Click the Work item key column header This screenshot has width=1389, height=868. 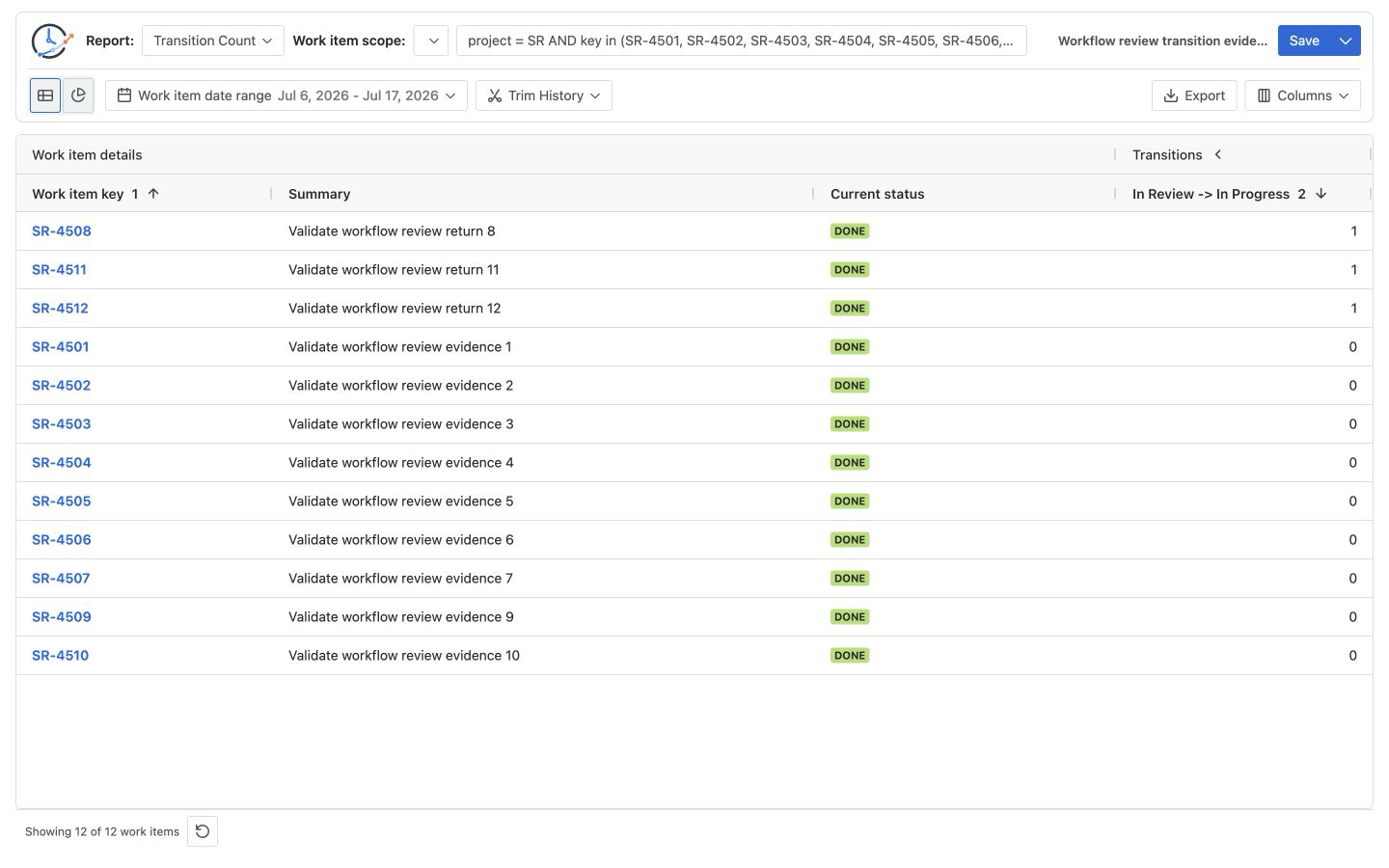pyautogui.click(x=143, y=194)
